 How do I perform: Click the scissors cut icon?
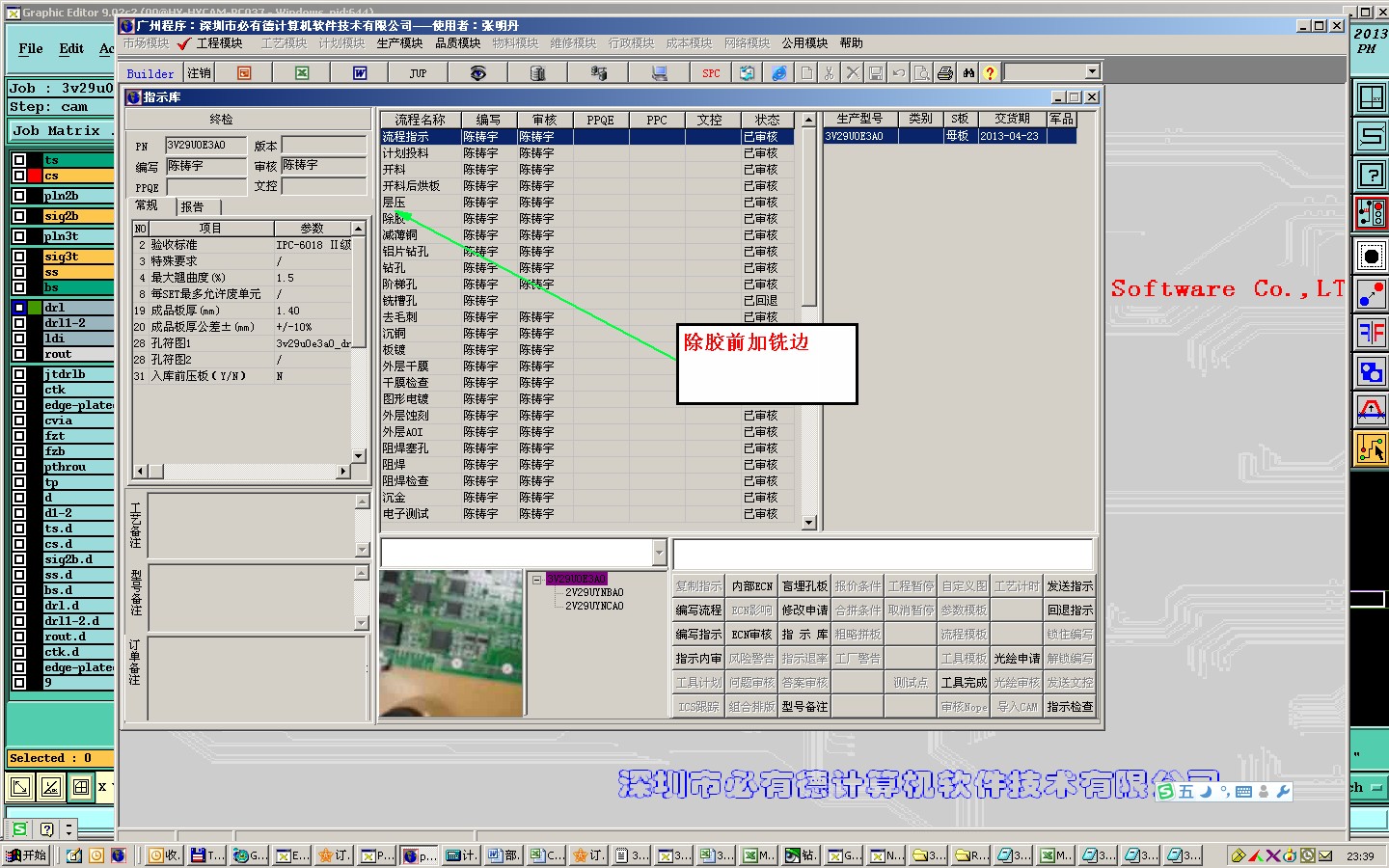829,73
